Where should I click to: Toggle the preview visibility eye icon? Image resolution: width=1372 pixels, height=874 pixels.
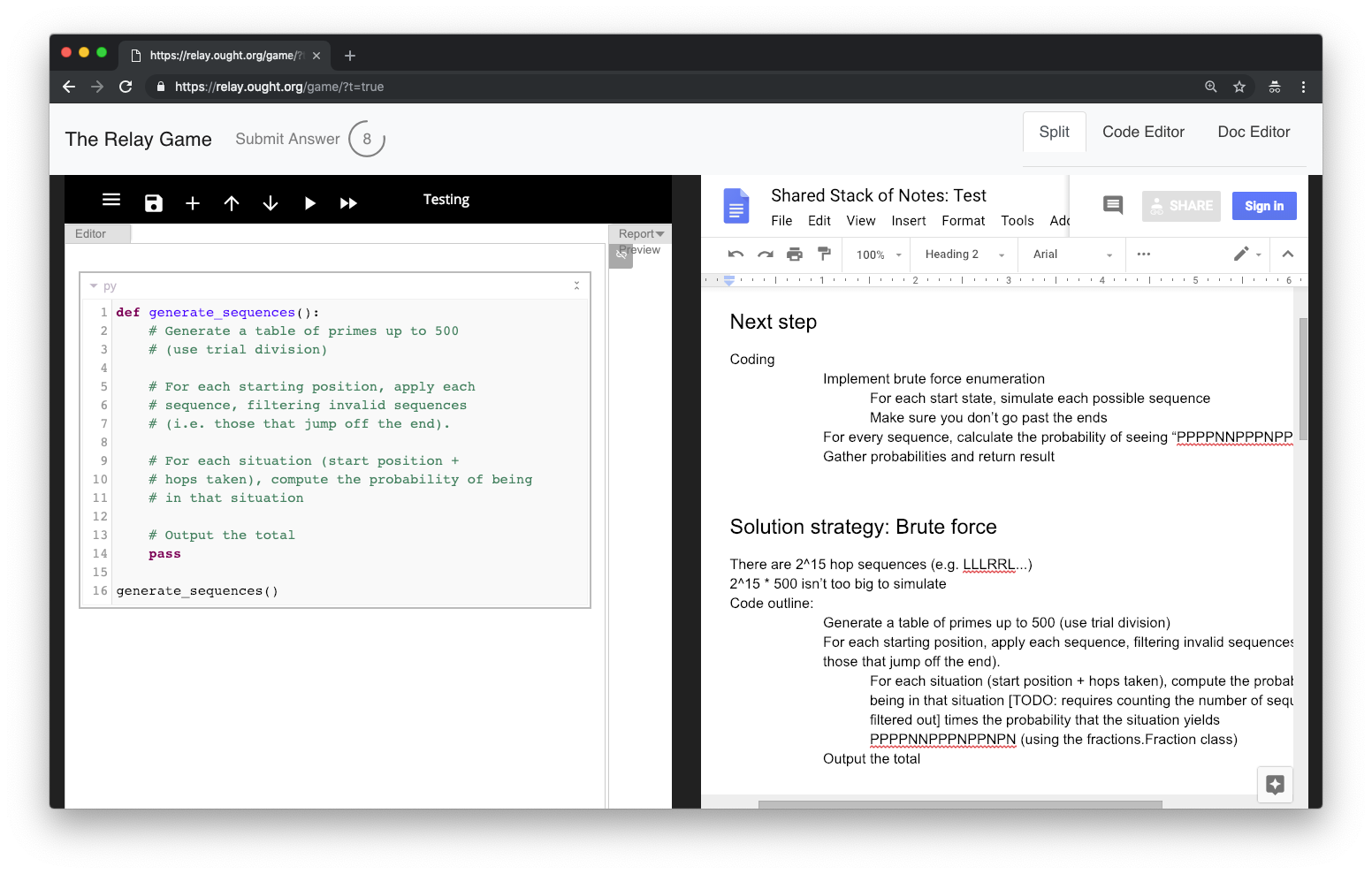621,255
